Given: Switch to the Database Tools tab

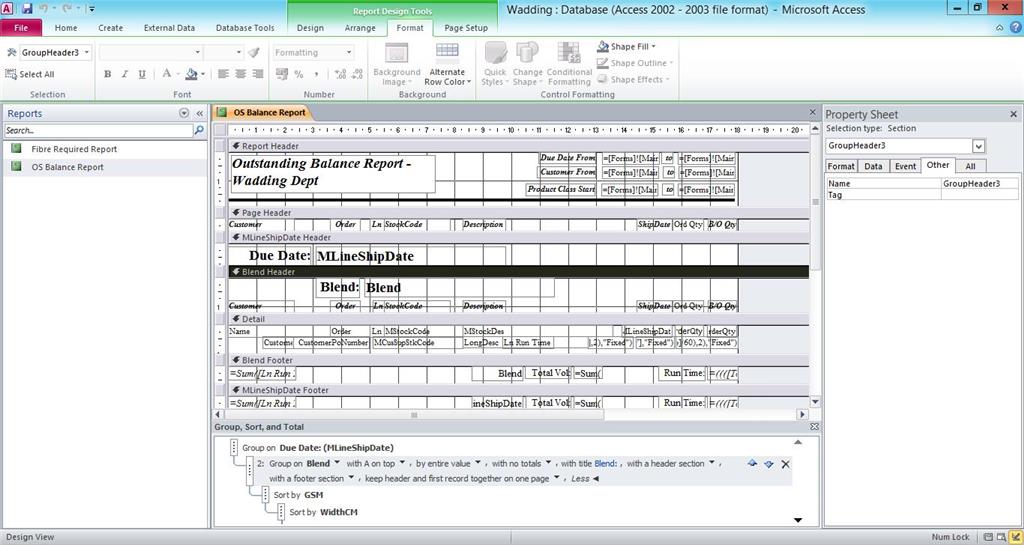Looking at the screenshot, I should click(x=245, y=28).
